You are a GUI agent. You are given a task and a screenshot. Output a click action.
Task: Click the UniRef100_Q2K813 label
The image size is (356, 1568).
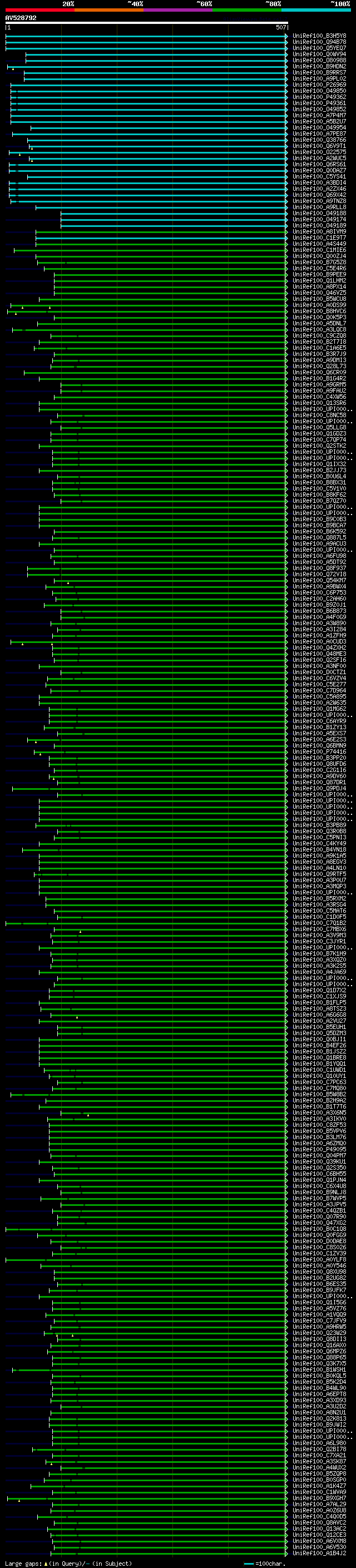click(x=319, y=1418)
